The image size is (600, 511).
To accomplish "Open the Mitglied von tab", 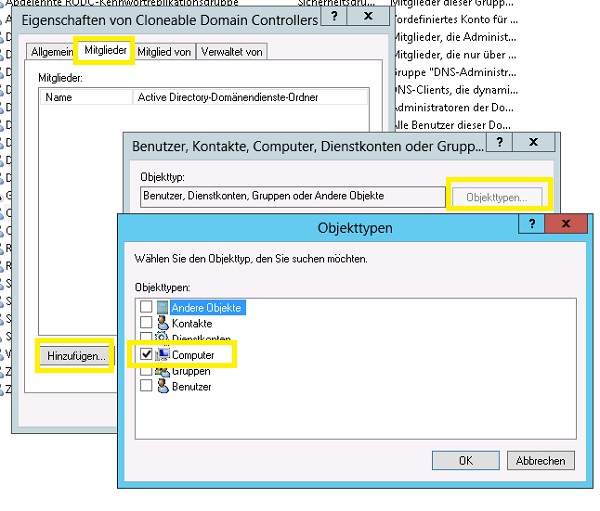I will coord(164,52).
